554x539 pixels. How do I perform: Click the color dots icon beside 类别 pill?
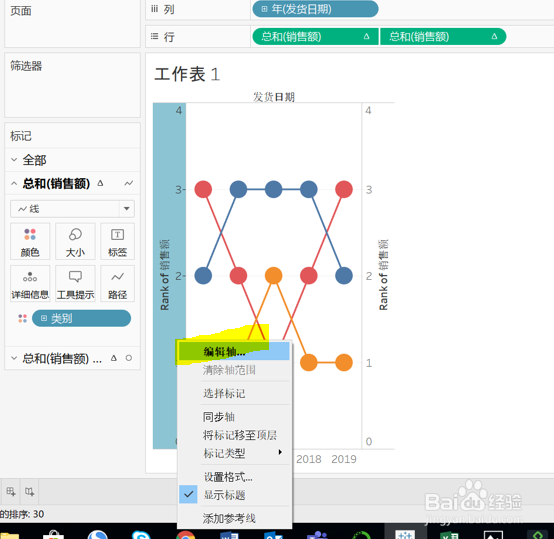point(23,318)
